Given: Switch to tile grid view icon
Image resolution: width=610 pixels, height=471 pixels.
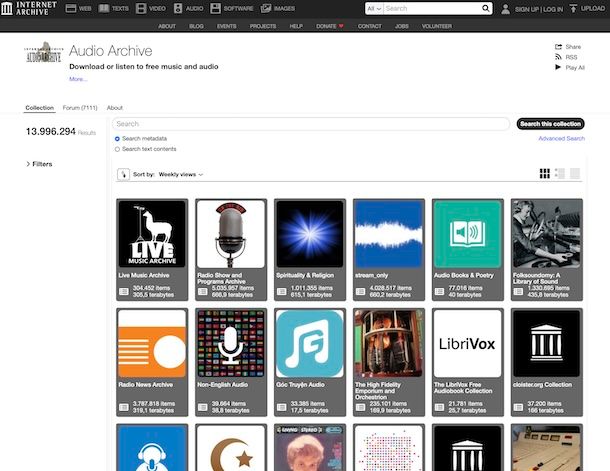Looking at the screenshot, I should 545,173.
